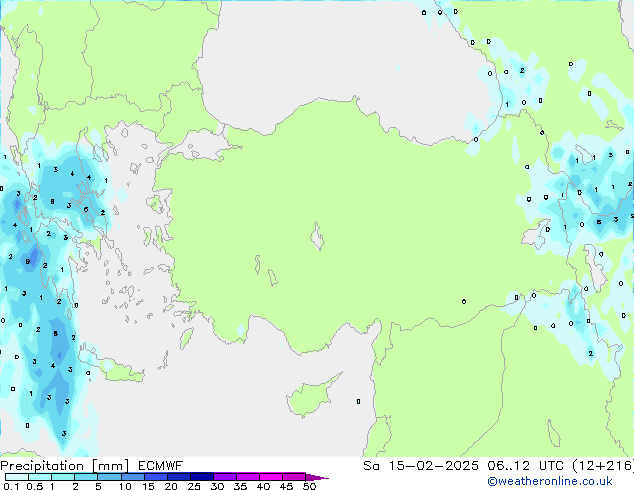Image resolution: width=634 pixels, height=490 pixels.
Task: Click the 25 value on legend scale
Action: [194, 486]
